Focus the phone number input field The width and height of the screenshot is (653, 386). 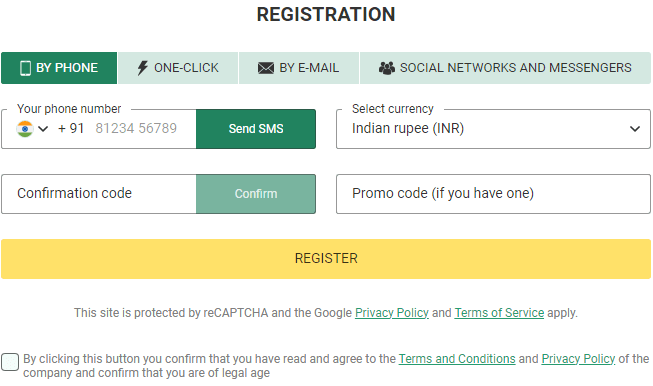click(136, 128)
